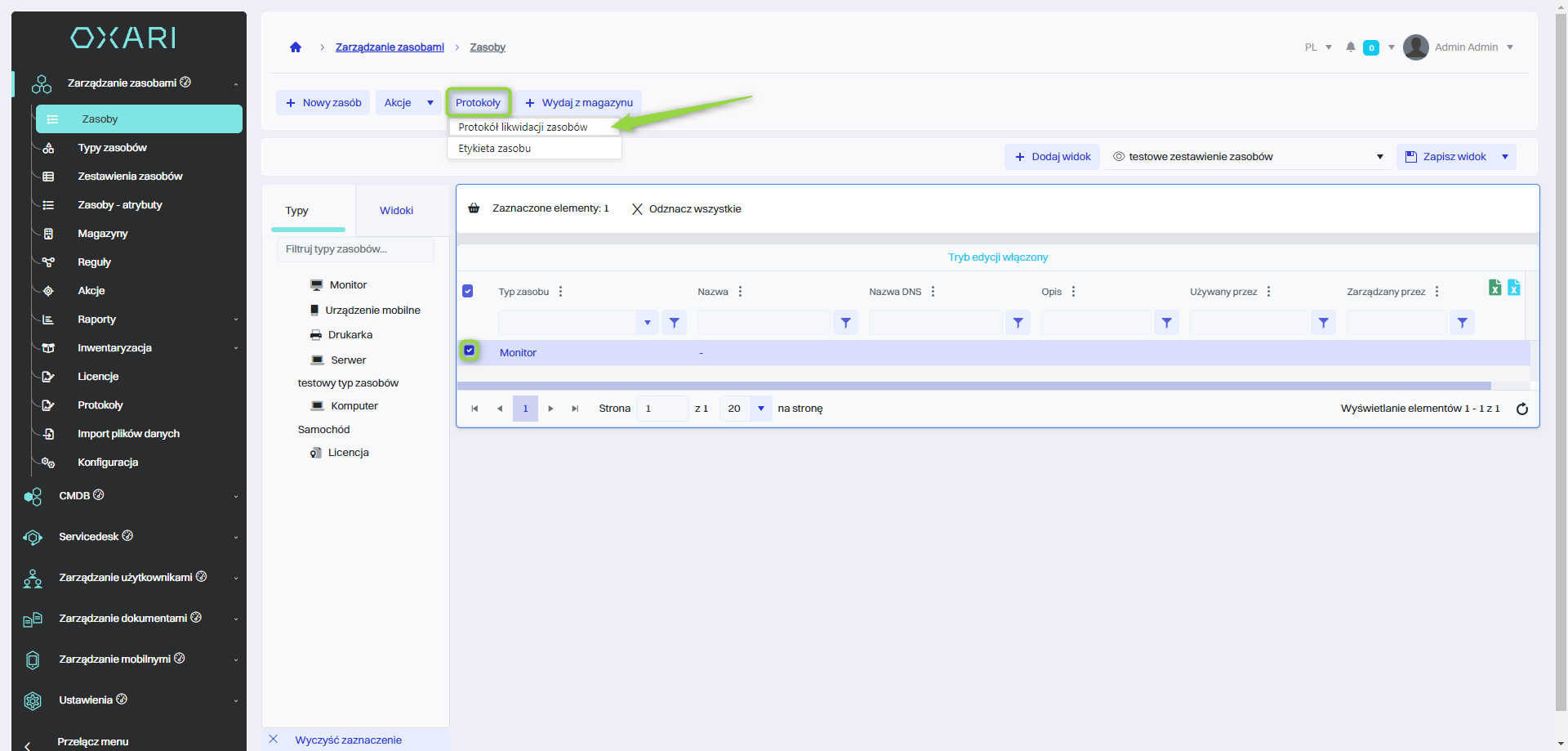The image size is (1568, 751).
Task: Open the notifications bell
Action: (x=1351, y=47)
